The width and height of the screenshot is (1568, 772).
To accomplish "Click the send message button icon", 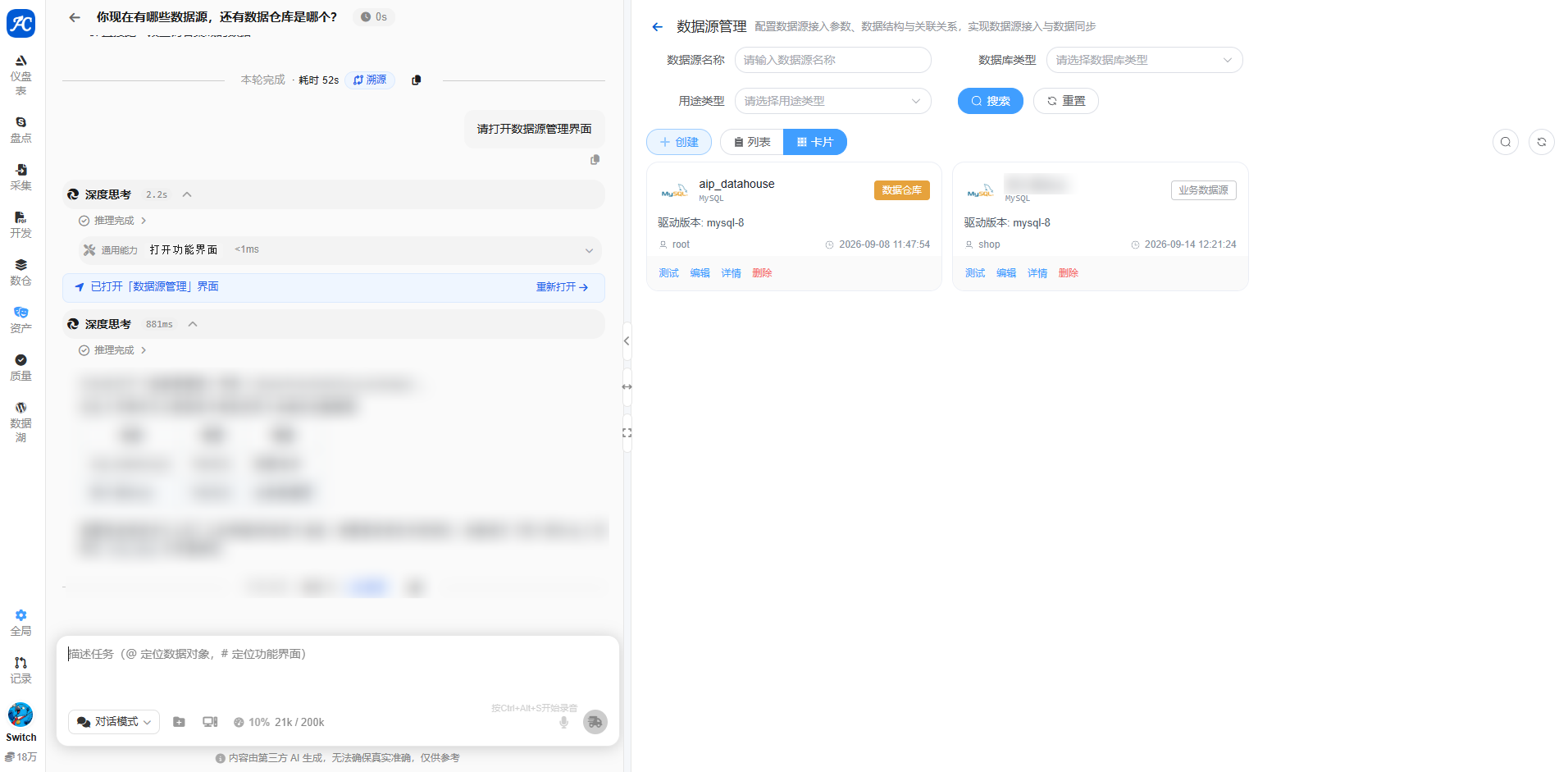I will click(x=595, y=722).
